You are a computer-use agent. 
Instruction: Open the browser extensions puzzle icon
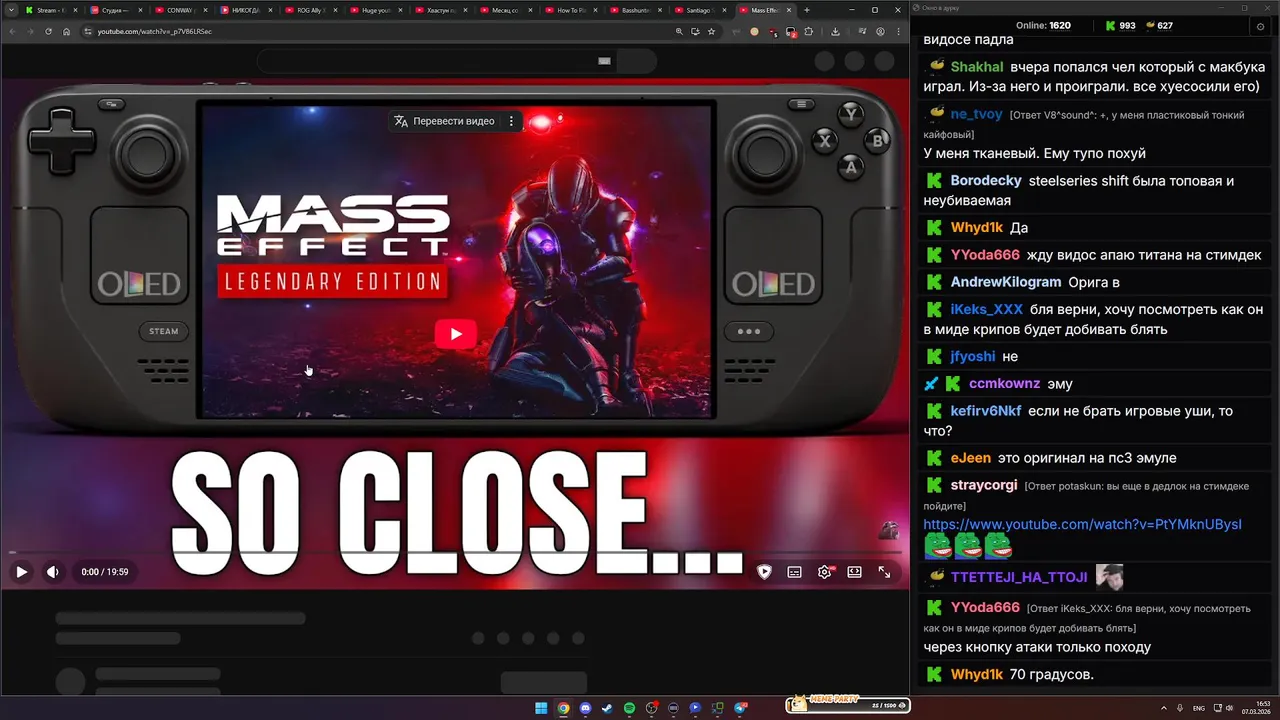click(x=808, y=31)
